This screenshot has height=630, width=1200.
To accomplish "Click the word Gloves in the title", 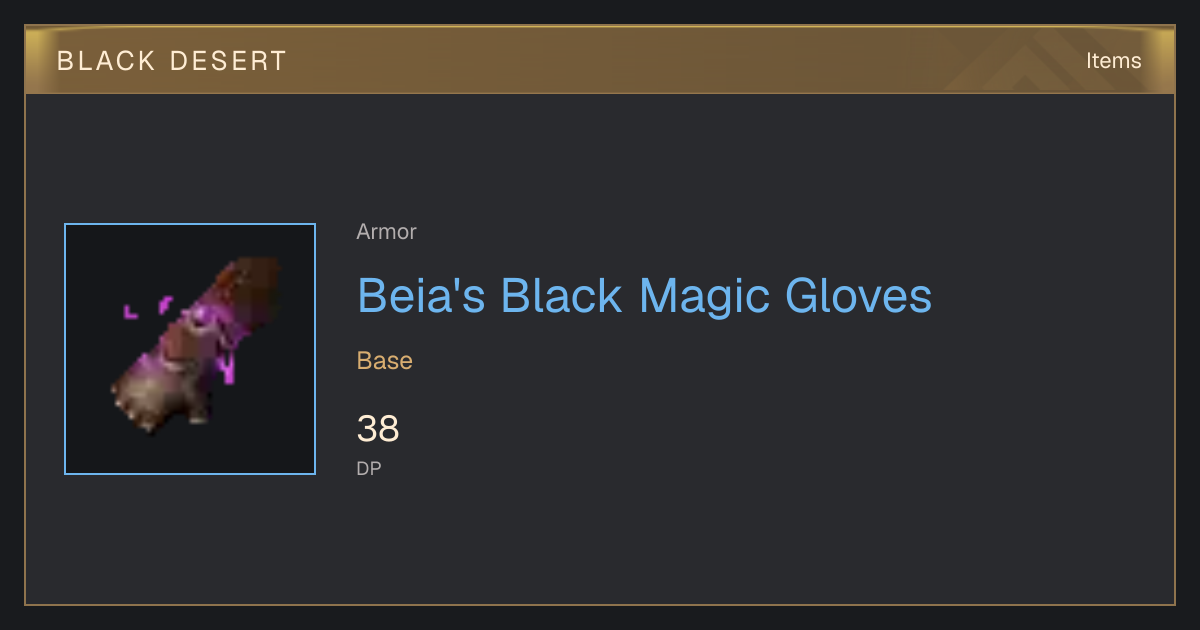I will tap(858, 296).
